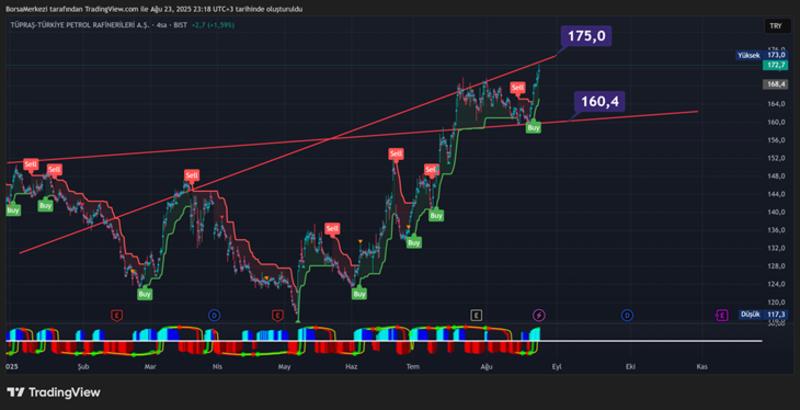Click the Sell signal in early Haziran
The width and height of the screenshot is (800, 410).
click(x=332, y=228)
